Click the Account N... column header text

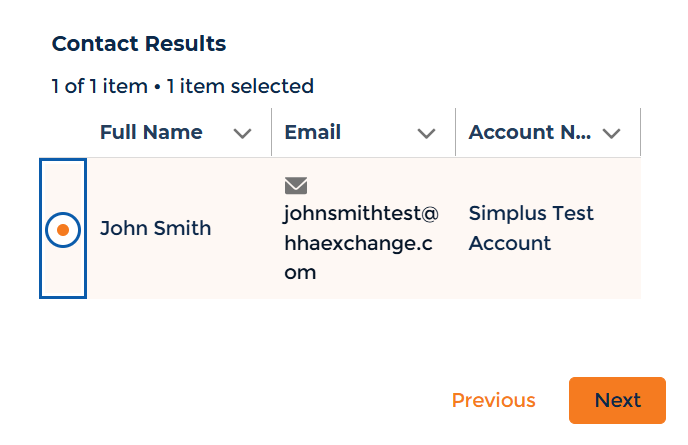(530, 132)
